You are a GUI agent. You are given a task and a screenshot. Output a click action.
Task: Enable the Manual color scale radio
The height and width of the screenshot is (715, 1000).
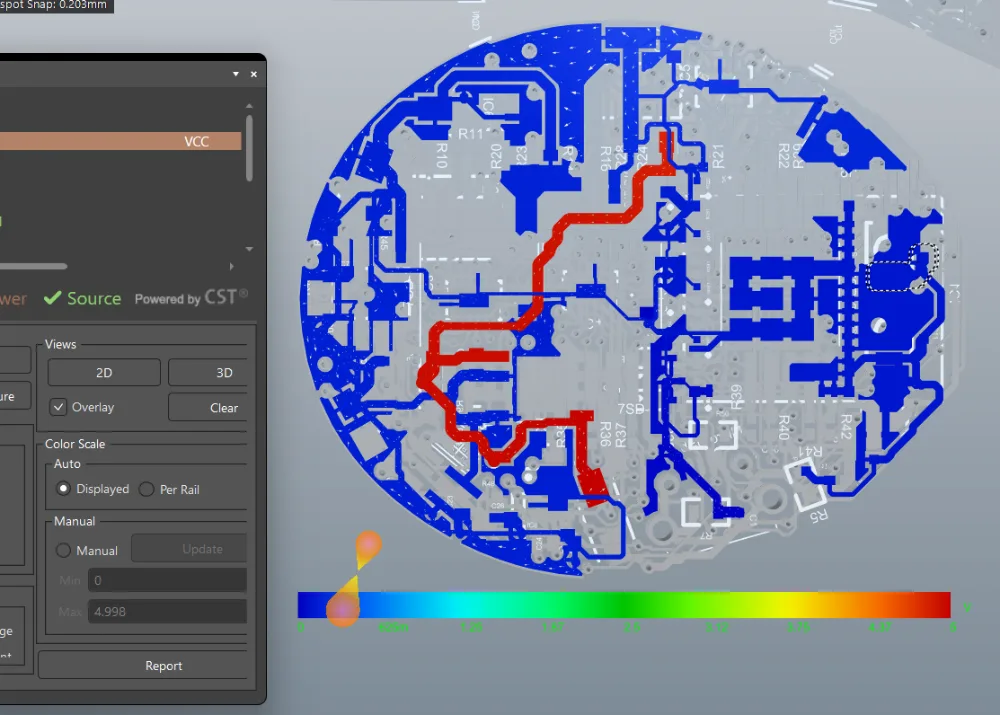pos(63,550)
